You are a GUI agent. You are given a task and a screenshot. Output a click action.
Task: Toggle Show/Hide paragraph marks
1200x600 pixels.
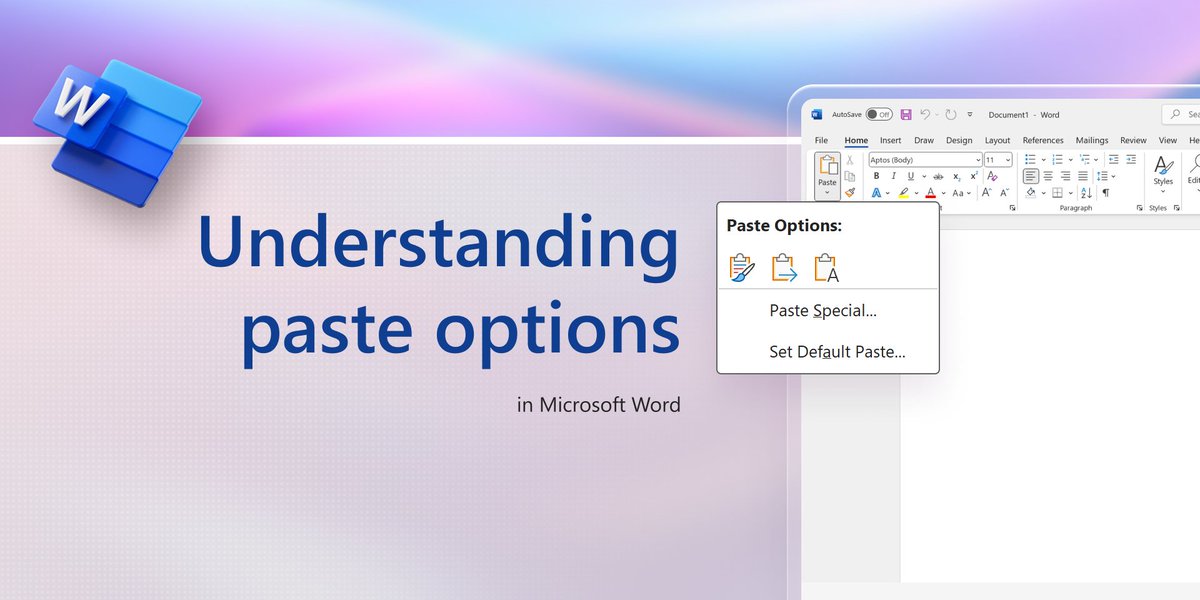1105,193
